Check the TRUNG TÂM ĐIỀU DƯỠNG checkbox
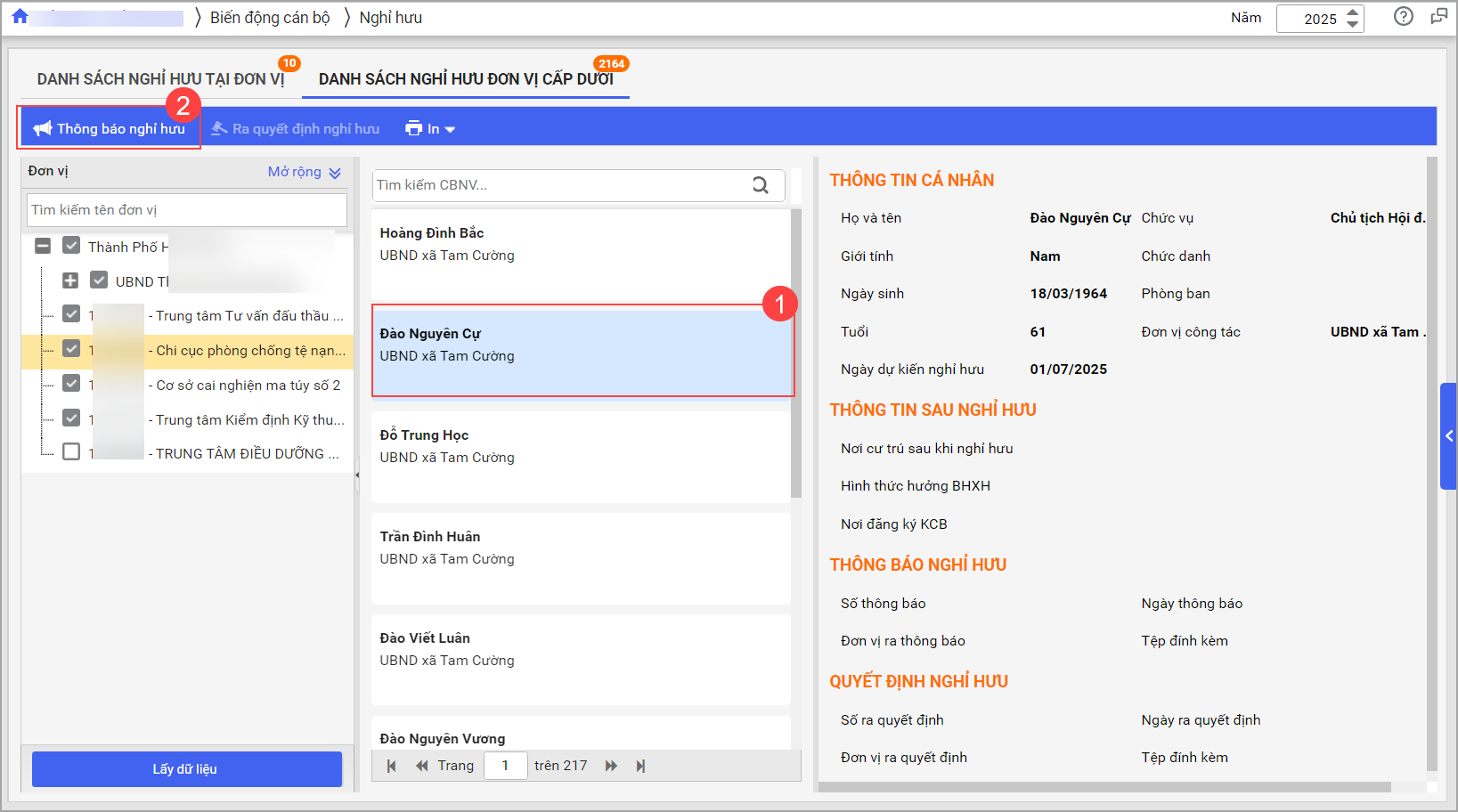 pos(71,452)
